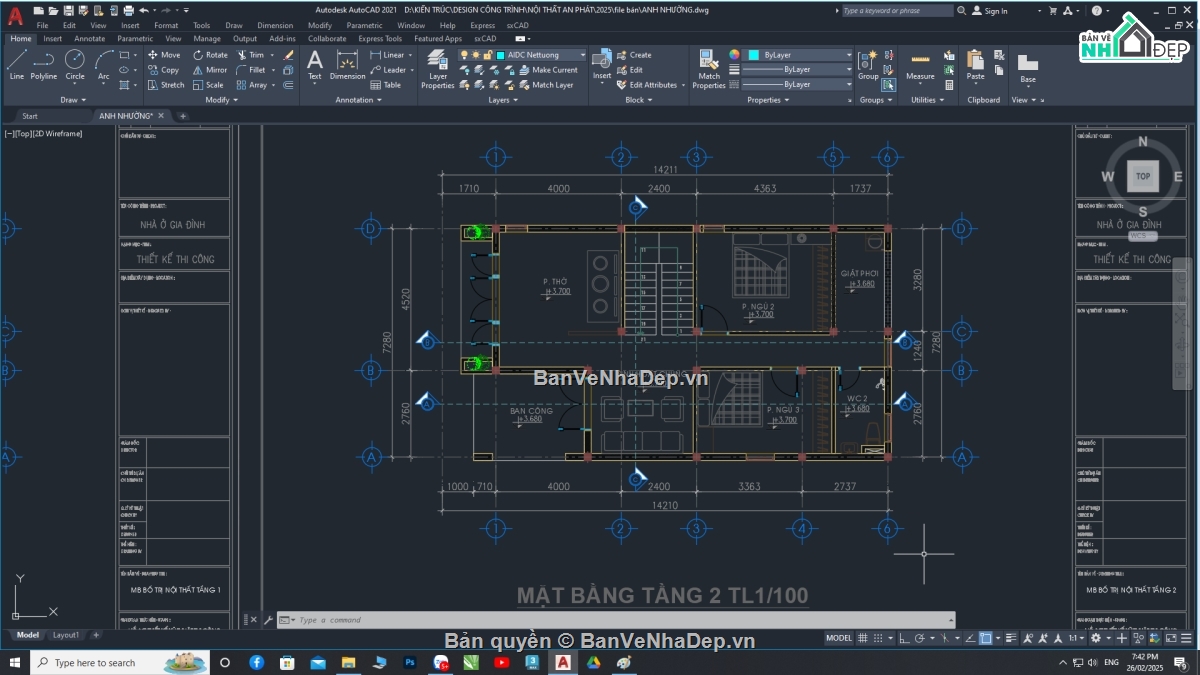Image resolution: width=1200 pixels, height=675 pixels.
Task: Select the Move tool in Modify panel
Action: coord(166,55)
